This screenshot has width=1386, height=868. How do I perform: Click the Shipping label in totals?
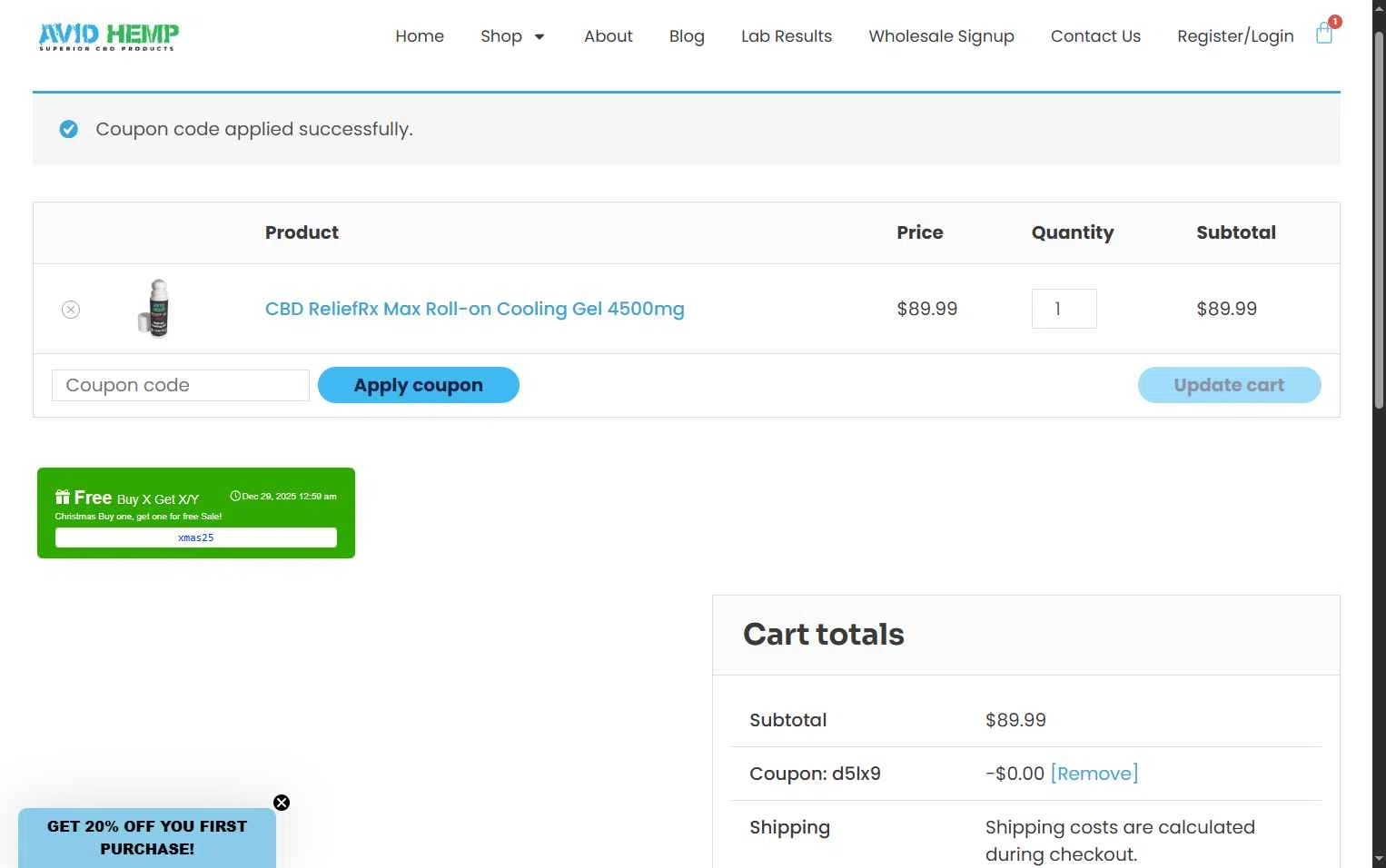click(x=789, y=827)
